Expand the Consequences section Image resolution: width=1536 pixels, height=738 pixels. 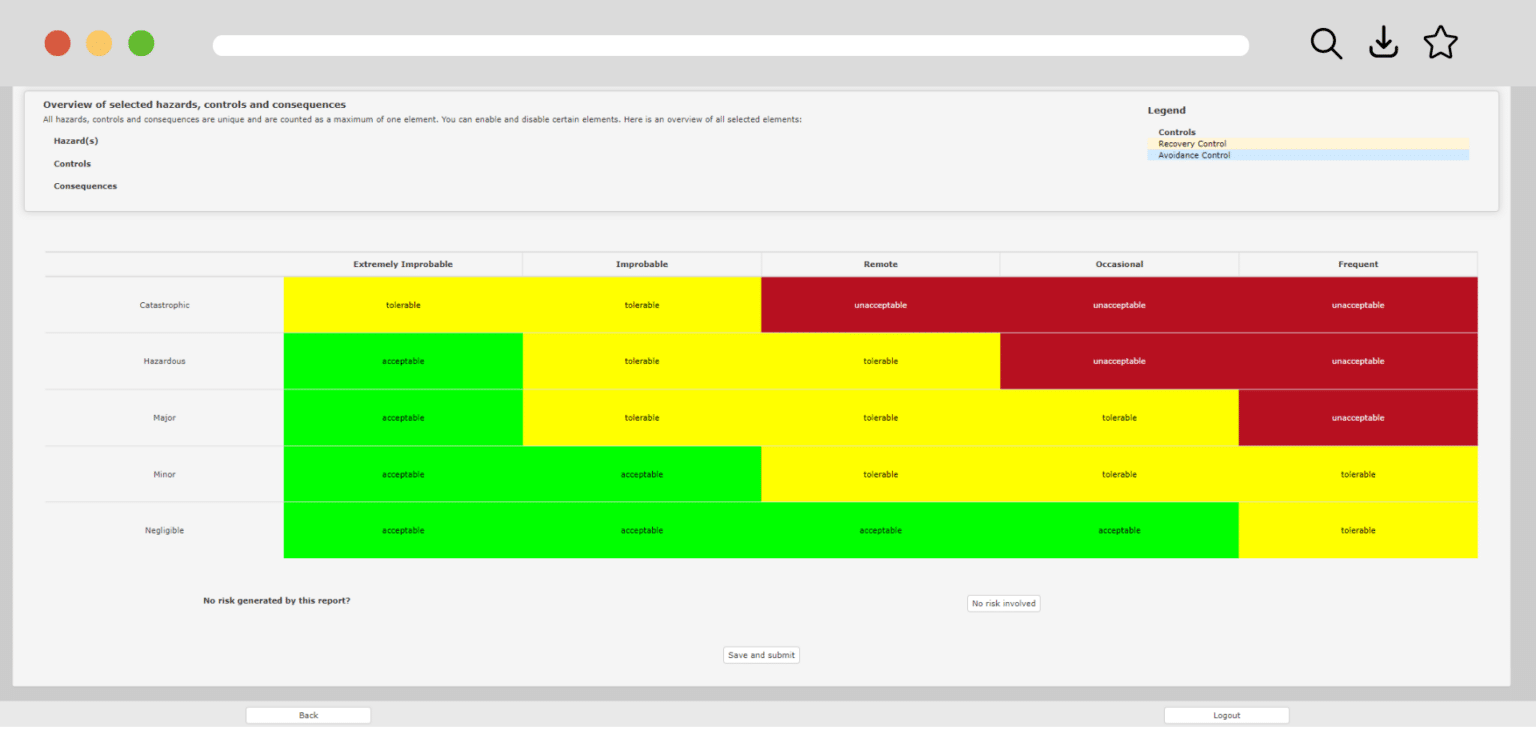pyautogui.click(x=85, y=186)
